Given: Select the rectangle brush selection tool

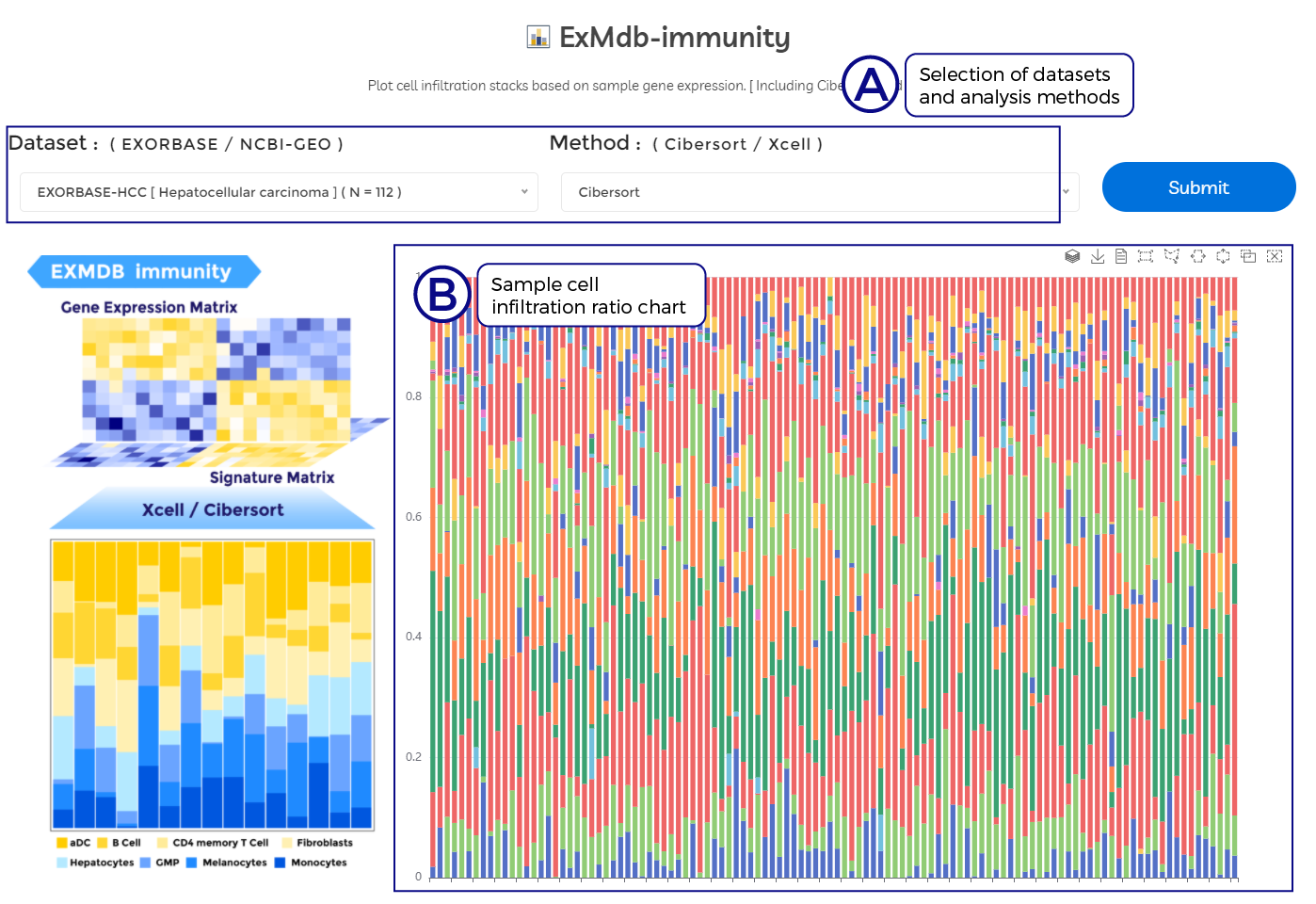Looking at the screenshot, I should pyautogui.click(x=1146, y=256).
